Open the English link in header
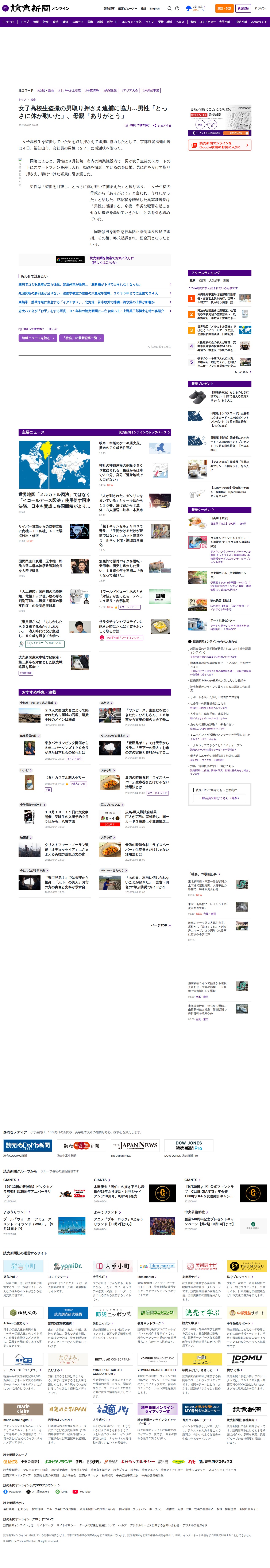Image resolution: width=270 pixels, height=1568 pixels. [155, 8]
